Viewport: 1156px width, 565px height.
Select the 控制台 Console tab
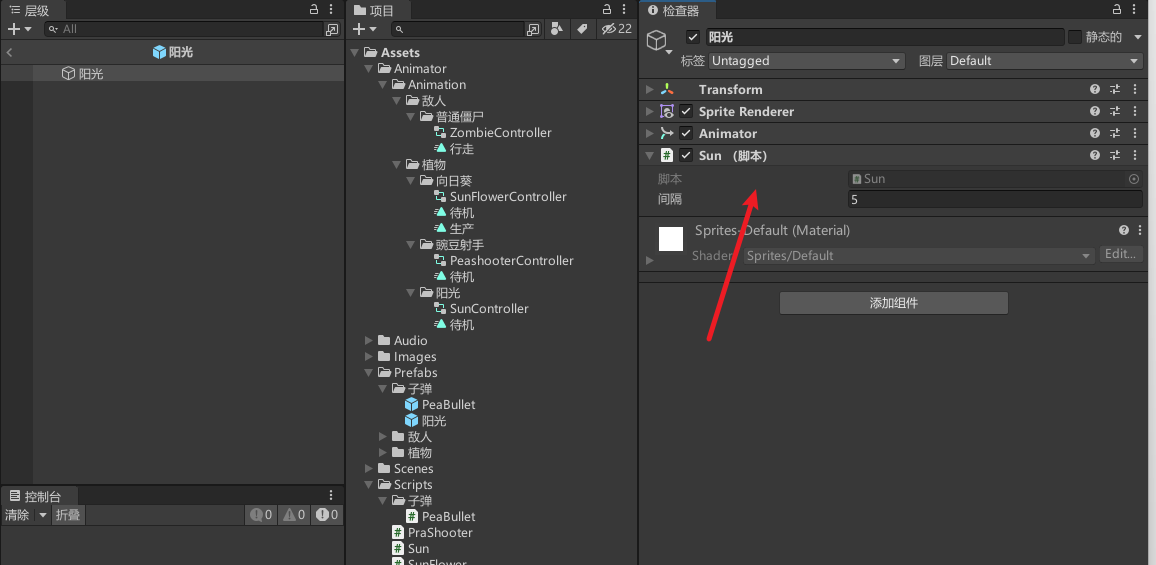coord(42,496)
